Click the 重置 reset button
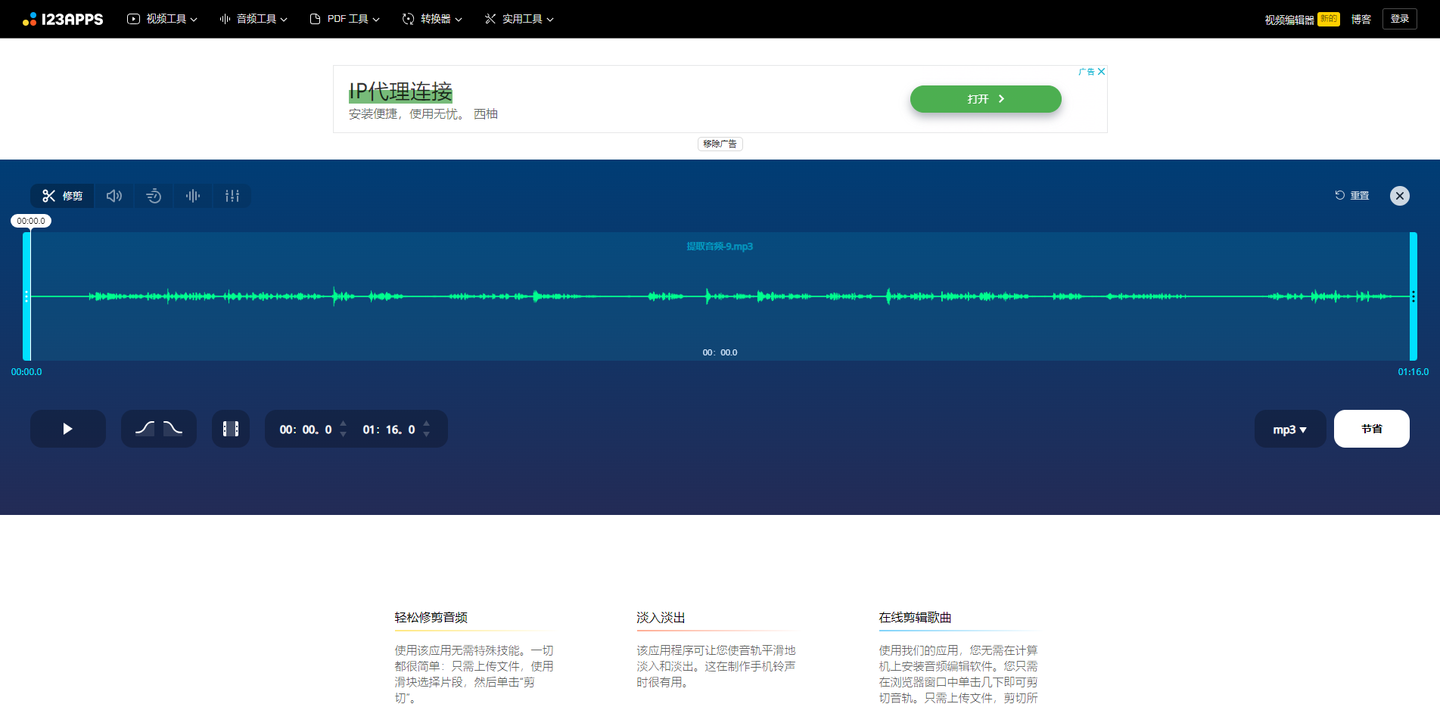This screenshot has height=704, width=1440. pos(1352,196)
